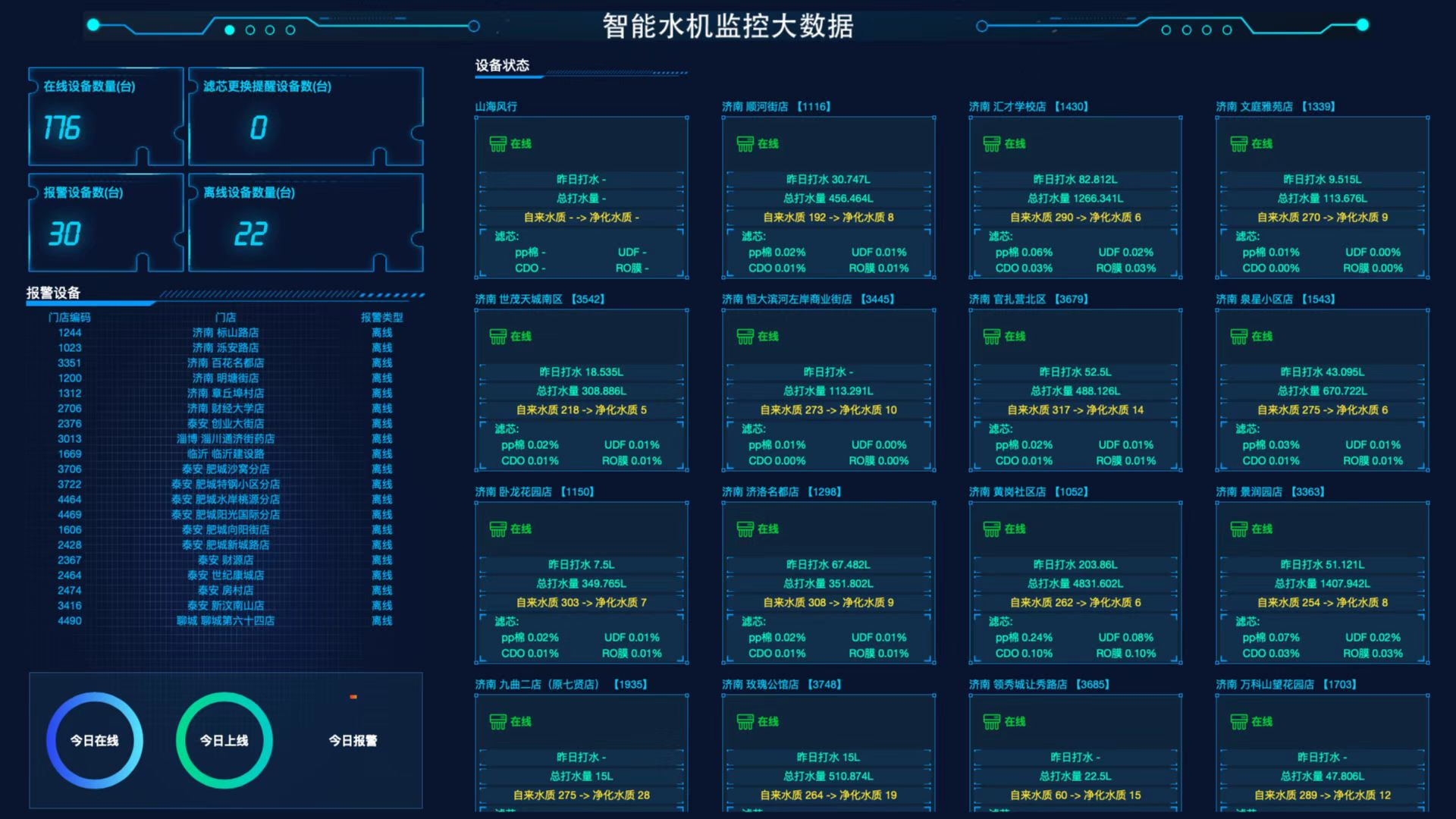Select alarm row 聊城 聊城第六十四店
Viewport: 1456px width, 819px height.
[225, 620]
